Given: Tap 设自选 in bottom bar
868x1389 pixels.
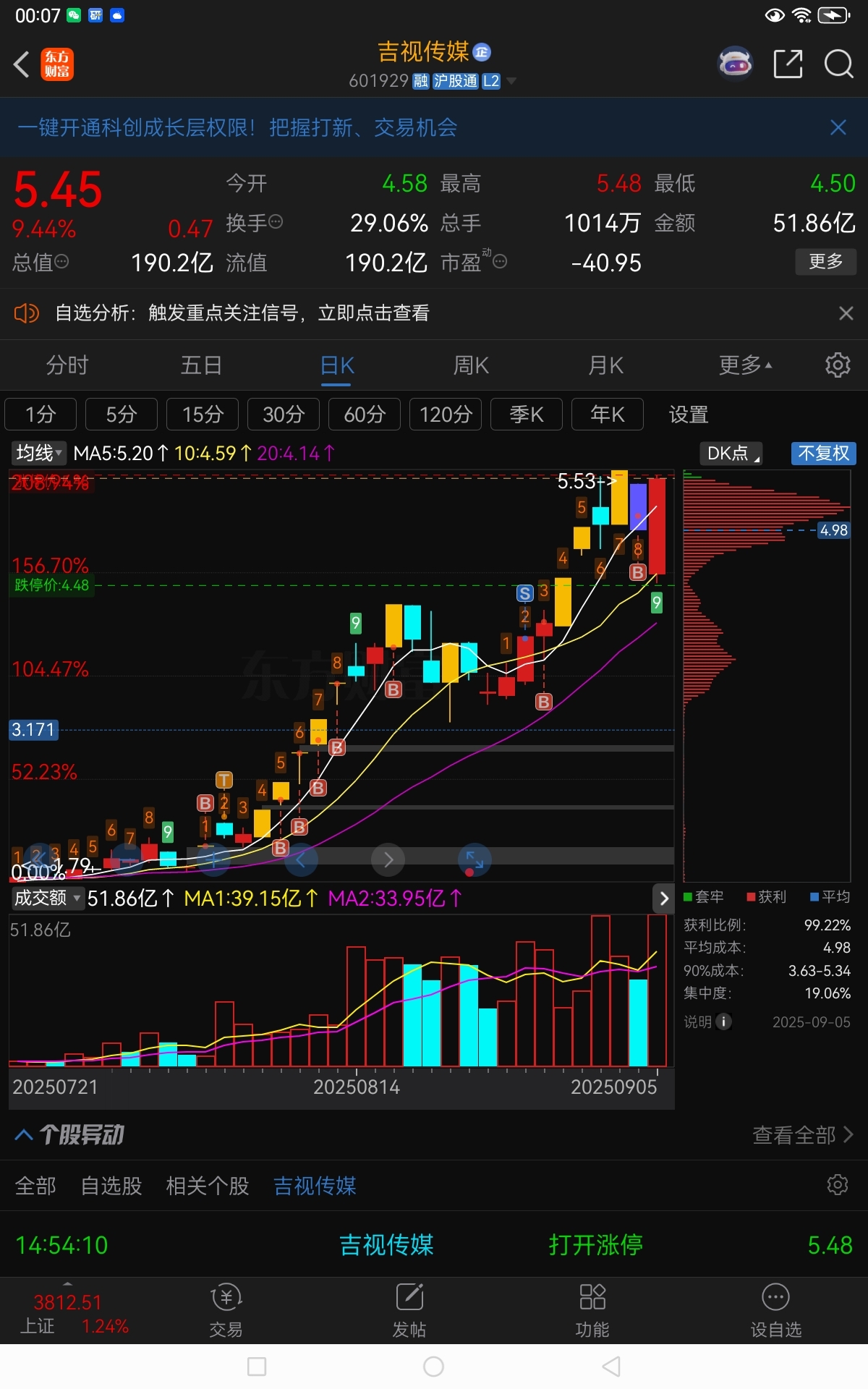Looking at the screenshot, I should coord(775,1312).
